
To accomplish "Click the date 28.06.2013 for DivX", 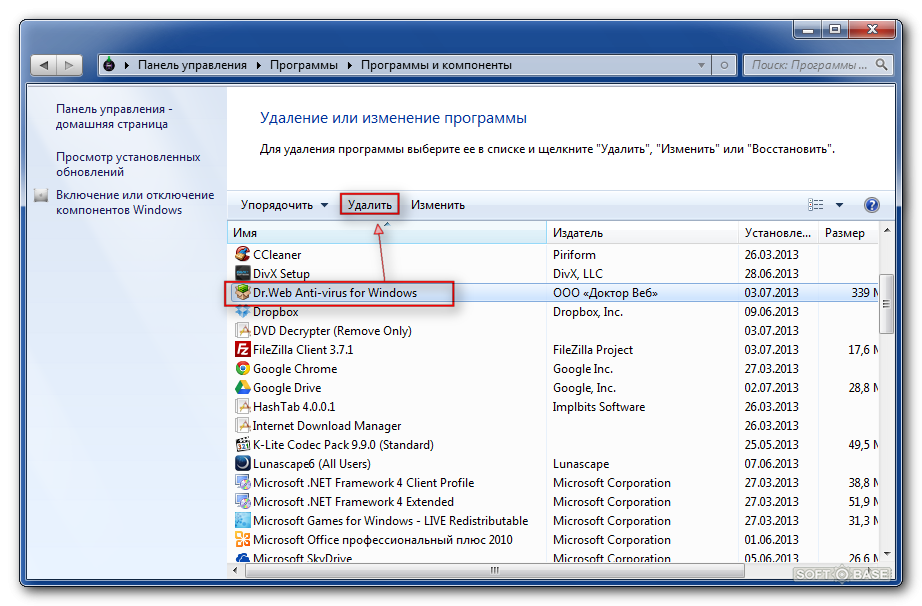I will (771, 273).
